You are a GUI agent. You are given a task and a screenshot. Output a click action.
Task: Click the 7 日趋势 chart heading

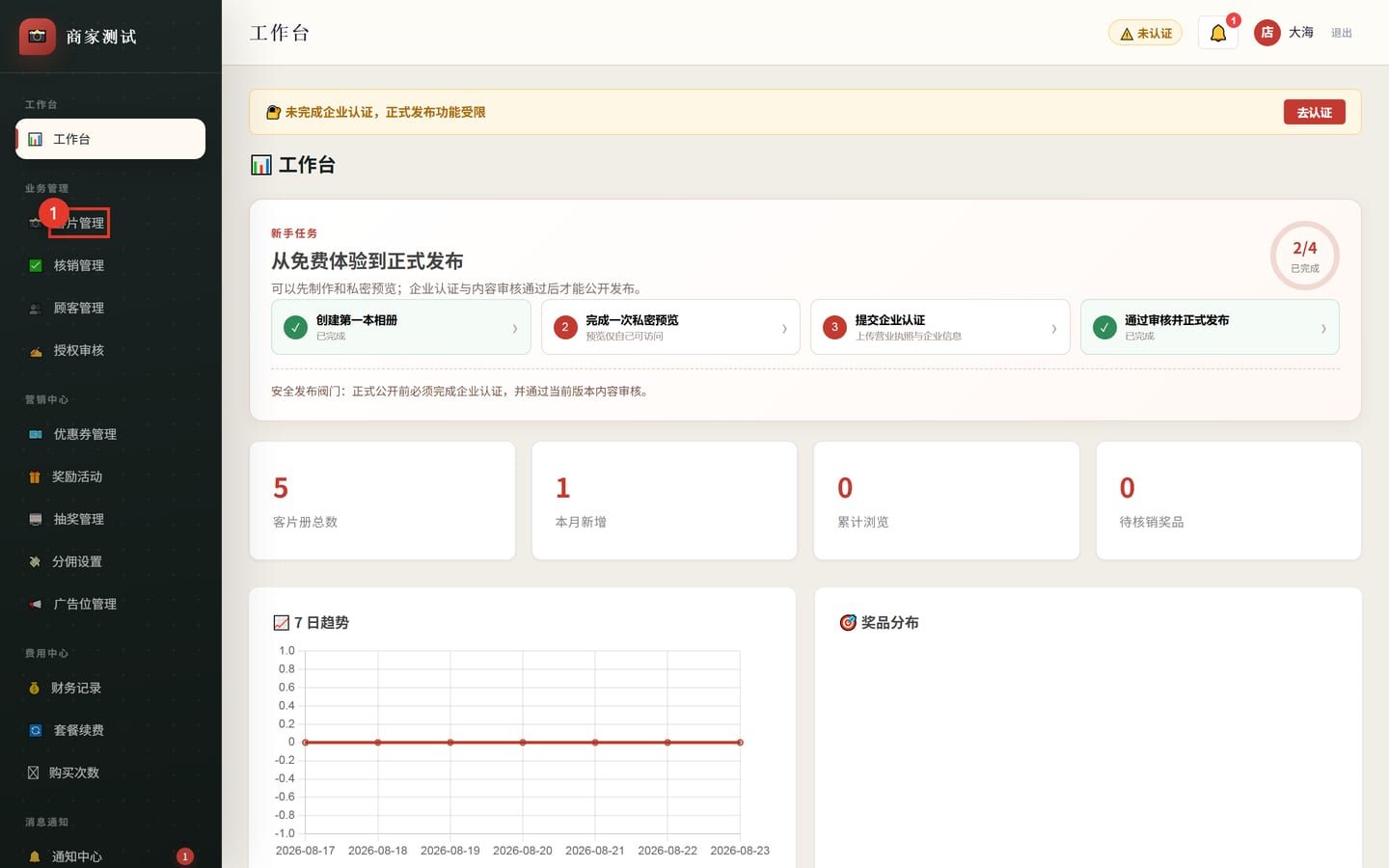coord(311,622)
